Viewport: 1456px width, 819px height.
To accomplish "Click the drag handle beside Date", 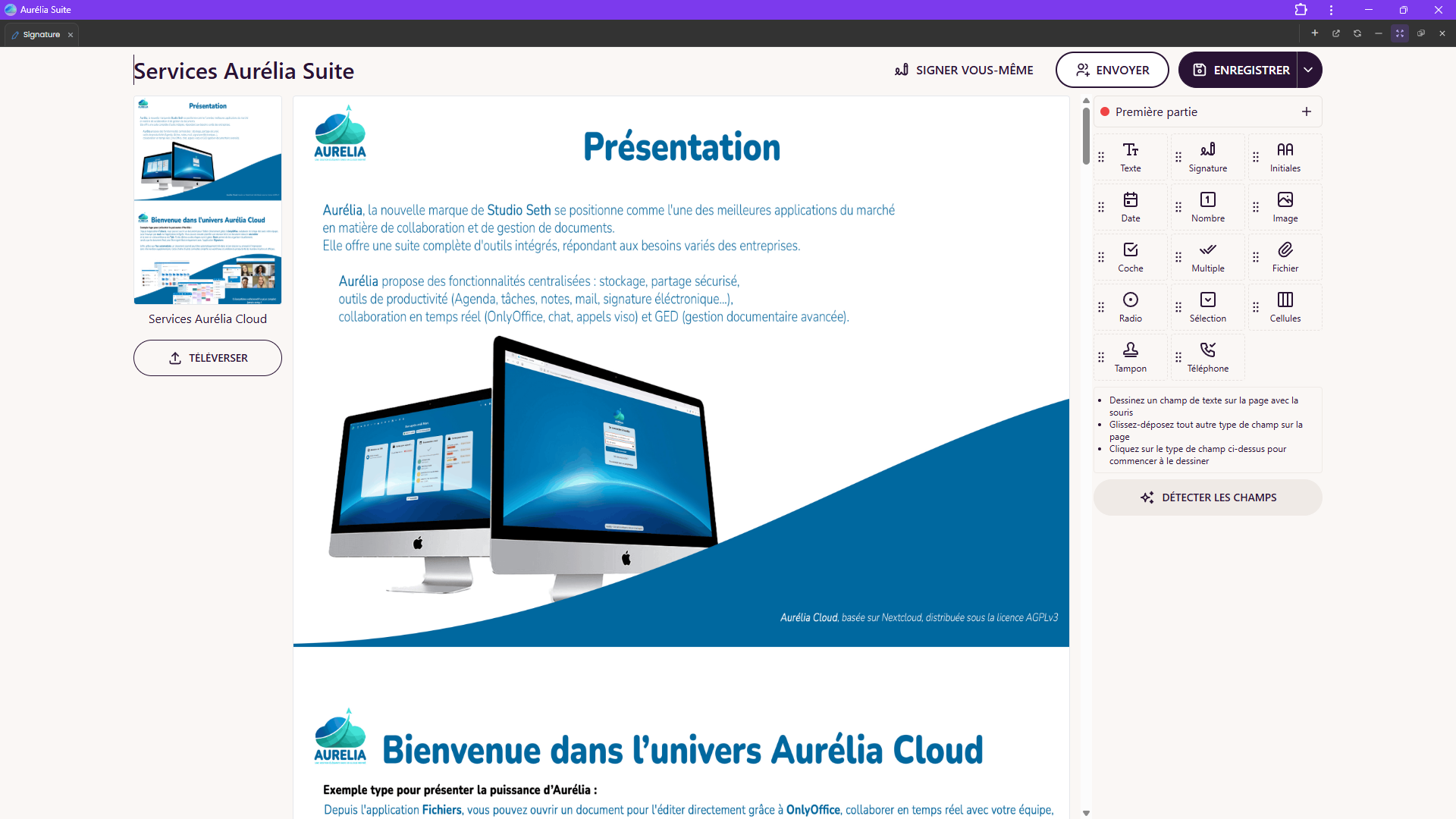I will (1101, 207).
